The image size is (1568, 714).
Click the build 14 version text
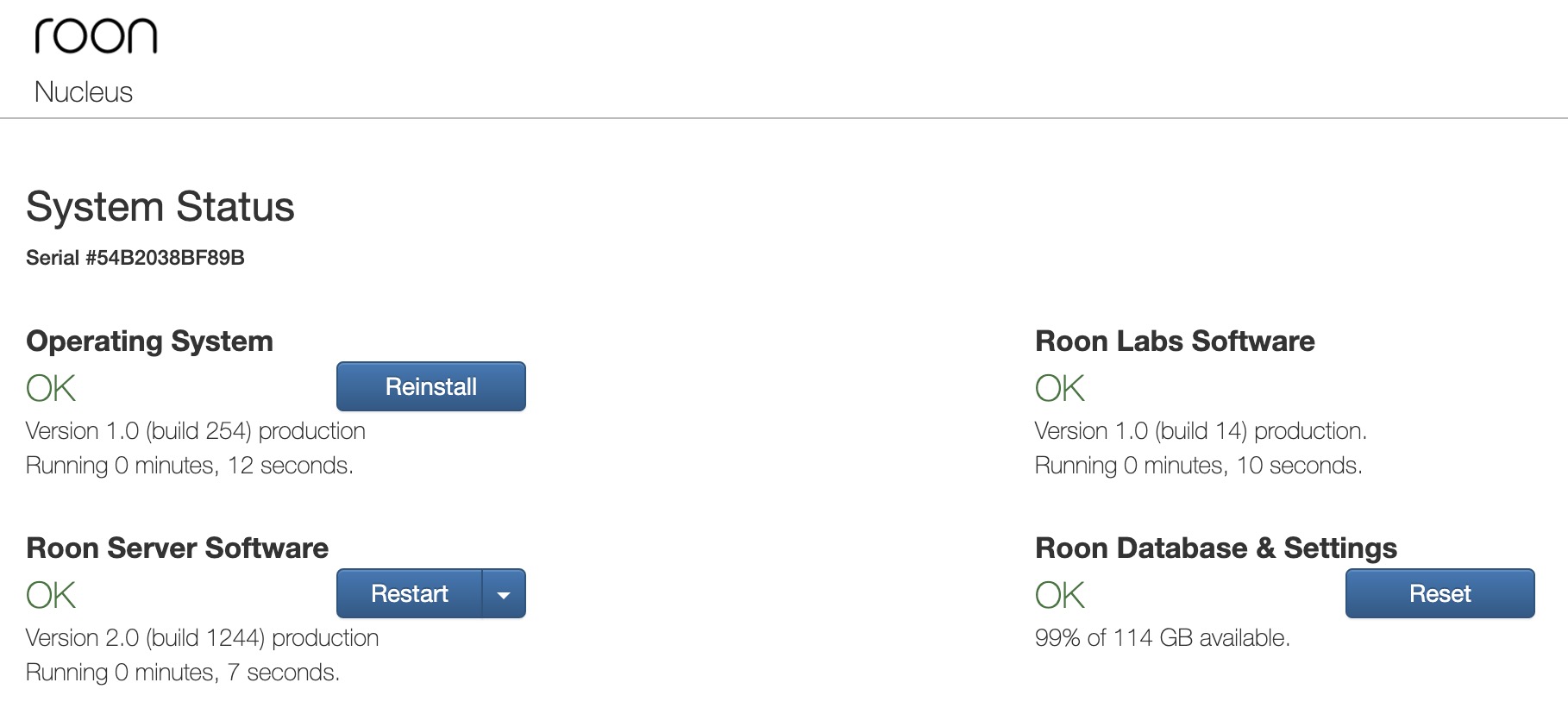1201,431
